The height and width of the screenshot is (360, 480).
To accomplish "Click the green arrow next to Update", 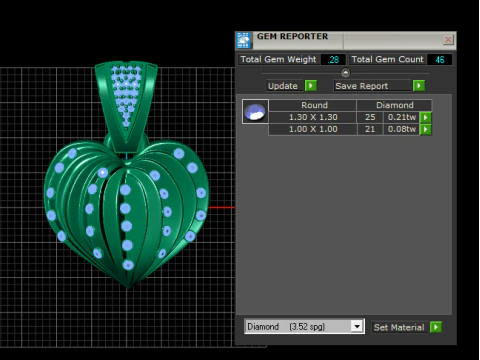I will click(x=311, y=86).
